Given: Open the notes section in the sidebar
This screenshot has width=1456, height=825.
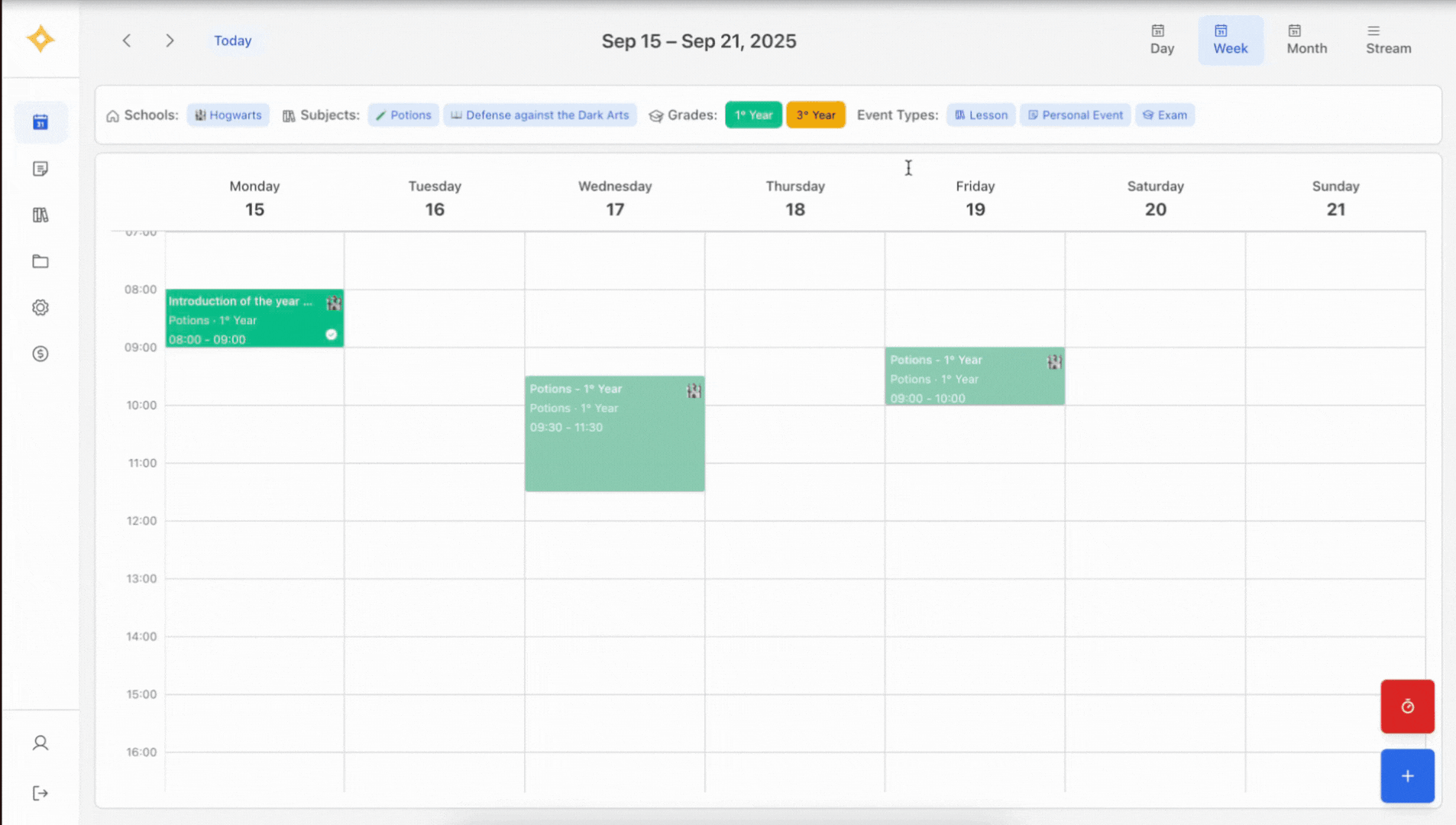Looking at the screenshot, I should click(x=40, y=169).
